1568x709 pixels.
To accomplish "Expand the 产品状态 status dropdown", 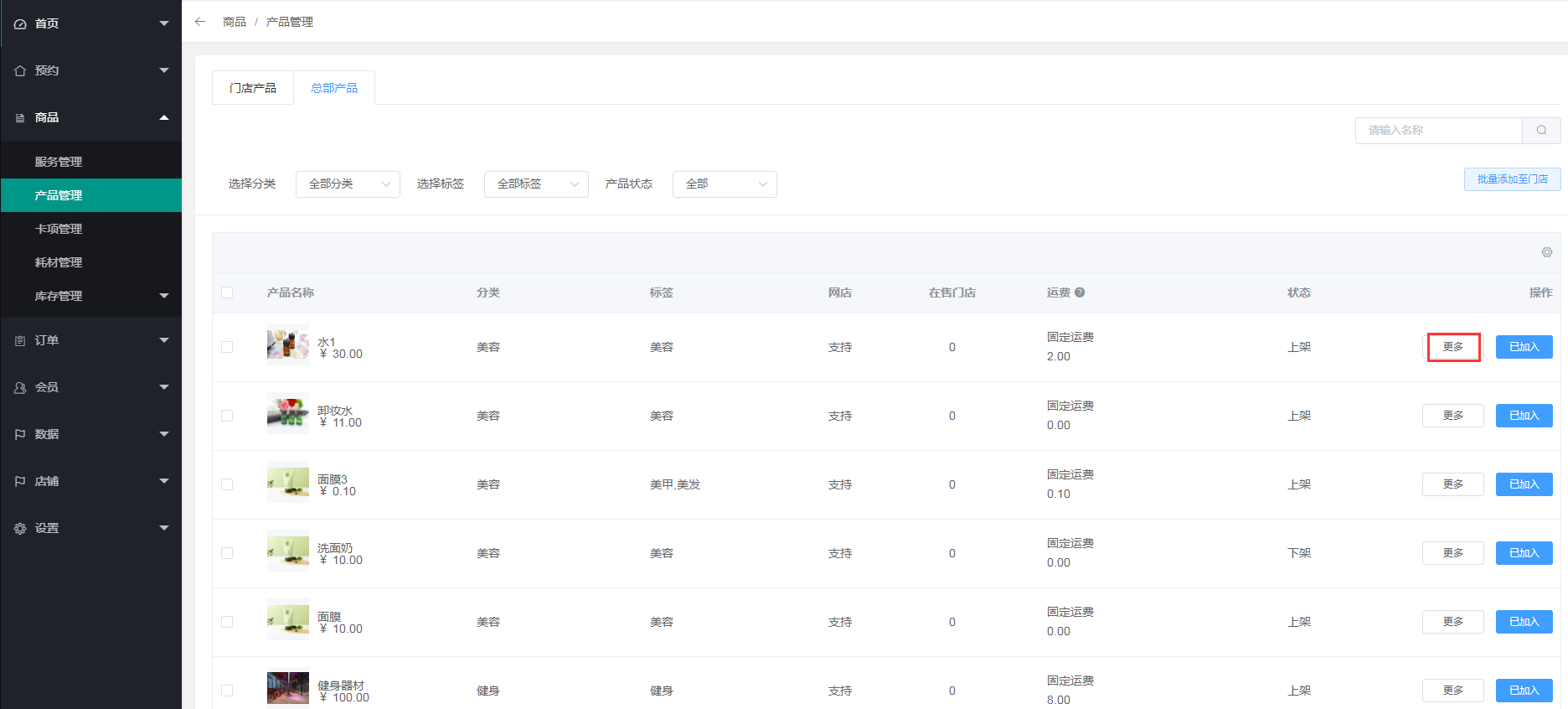I will click(725, 184).
